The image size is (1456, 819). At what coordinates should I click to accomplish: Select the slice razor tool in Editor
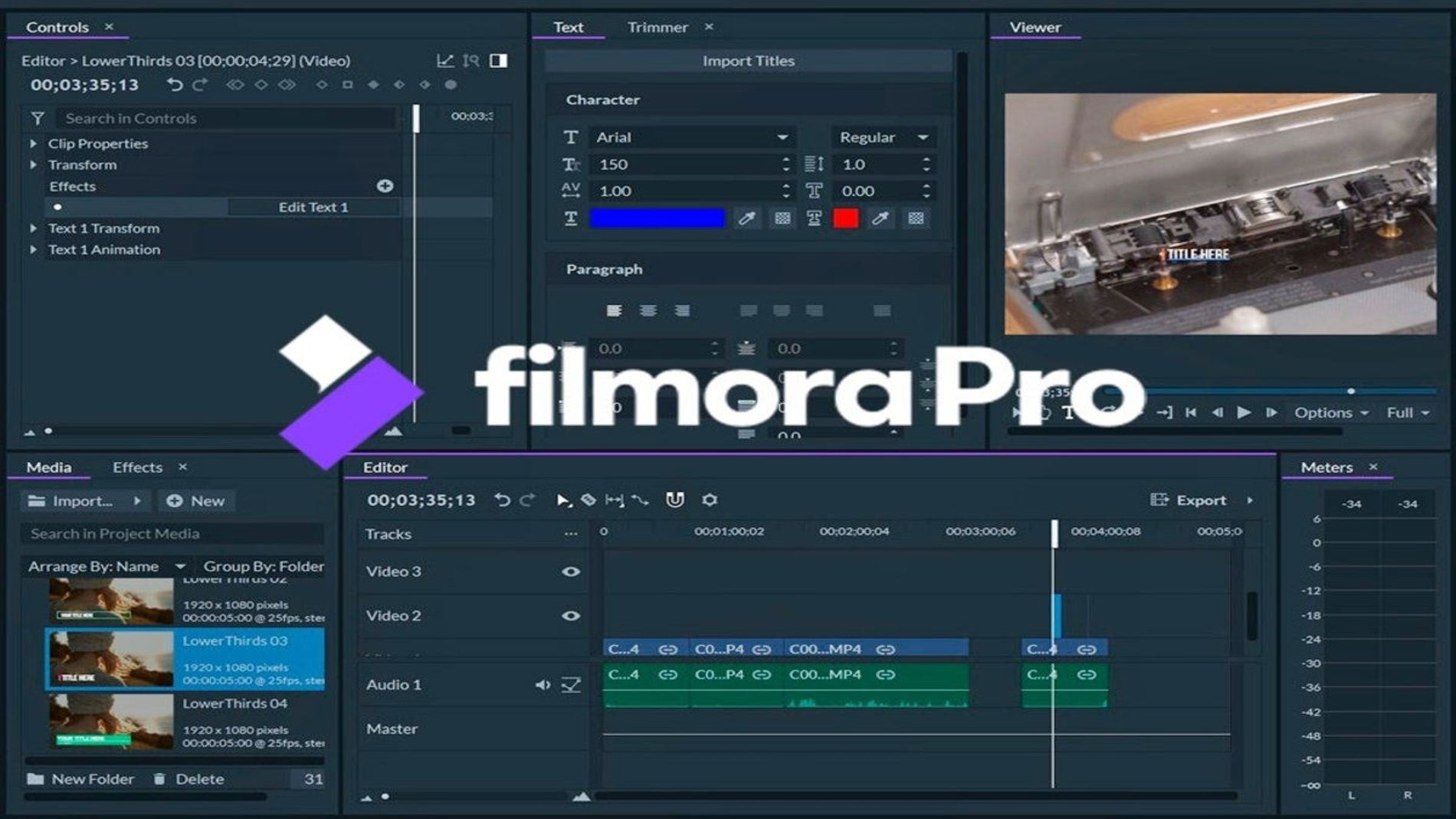(589, 500)
